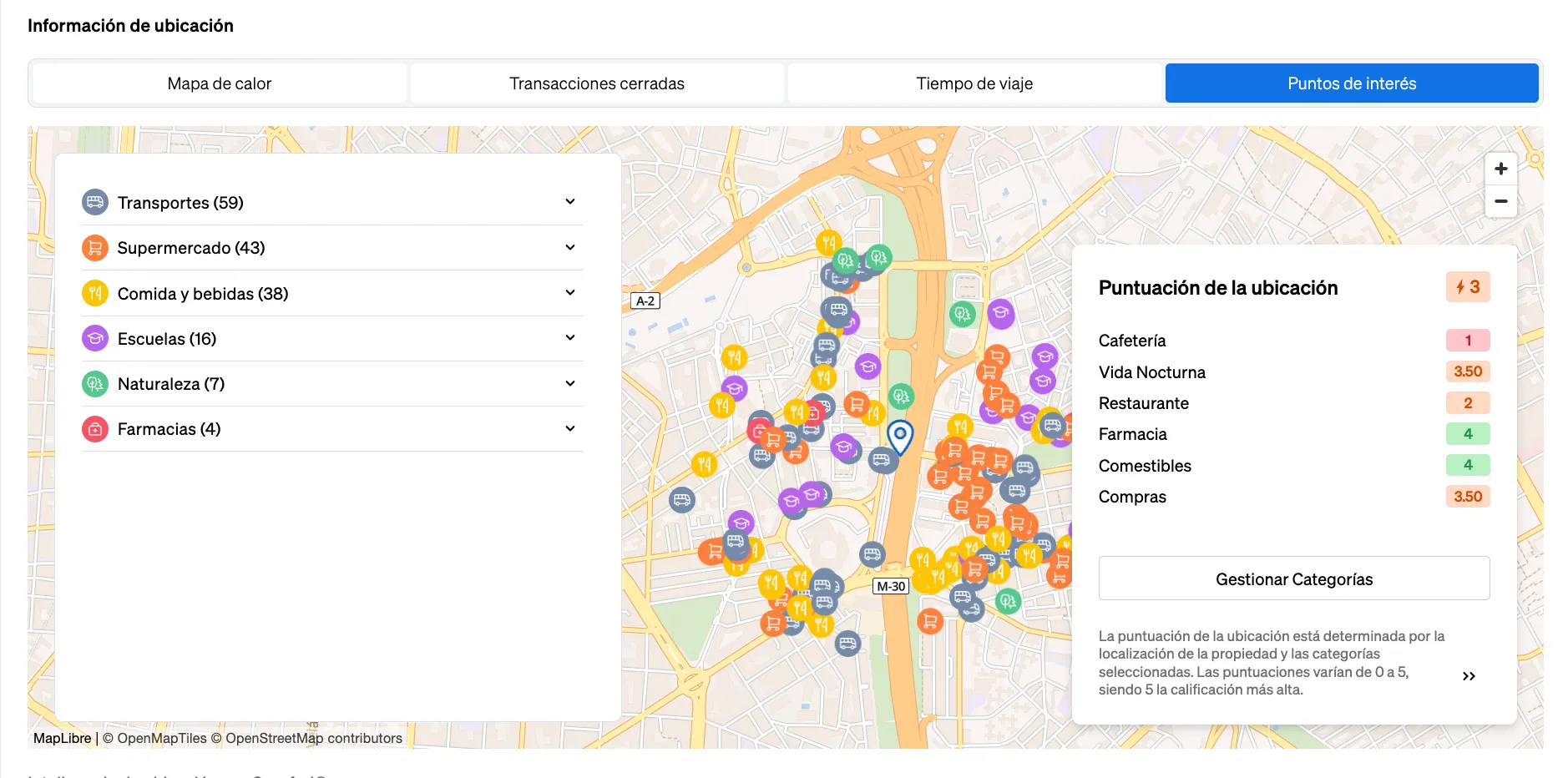This screenshot has height=778, width=1568.
Task: Click the Escuelas graduation cap icon
Action: tap(95, 338)
